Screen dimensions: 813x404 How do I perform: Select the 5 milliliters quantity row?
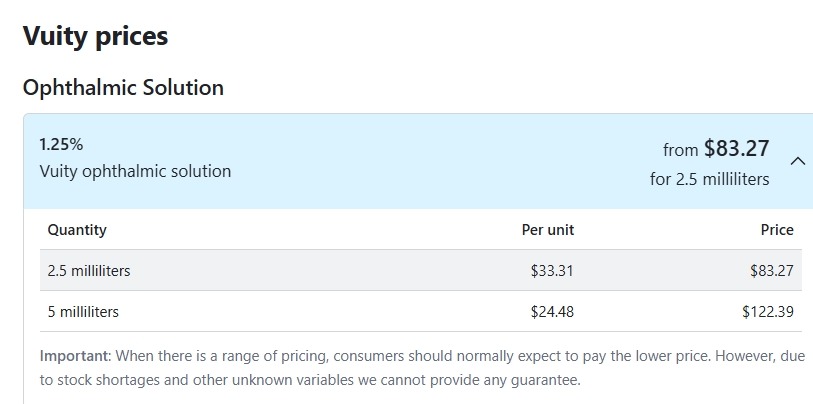click(x=420, y=311)
